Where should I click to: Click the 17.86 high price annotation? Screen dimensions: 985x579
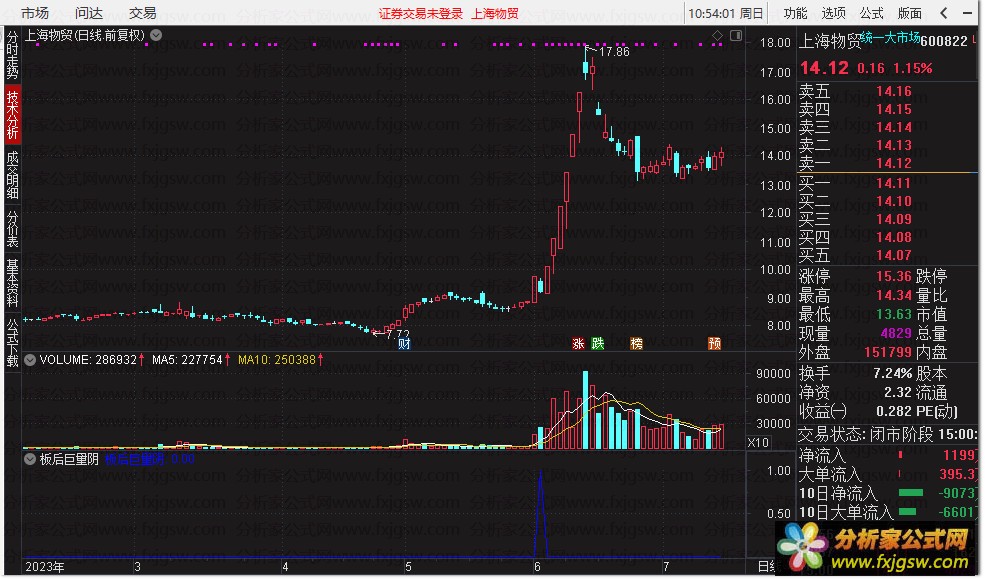[614, 52]
